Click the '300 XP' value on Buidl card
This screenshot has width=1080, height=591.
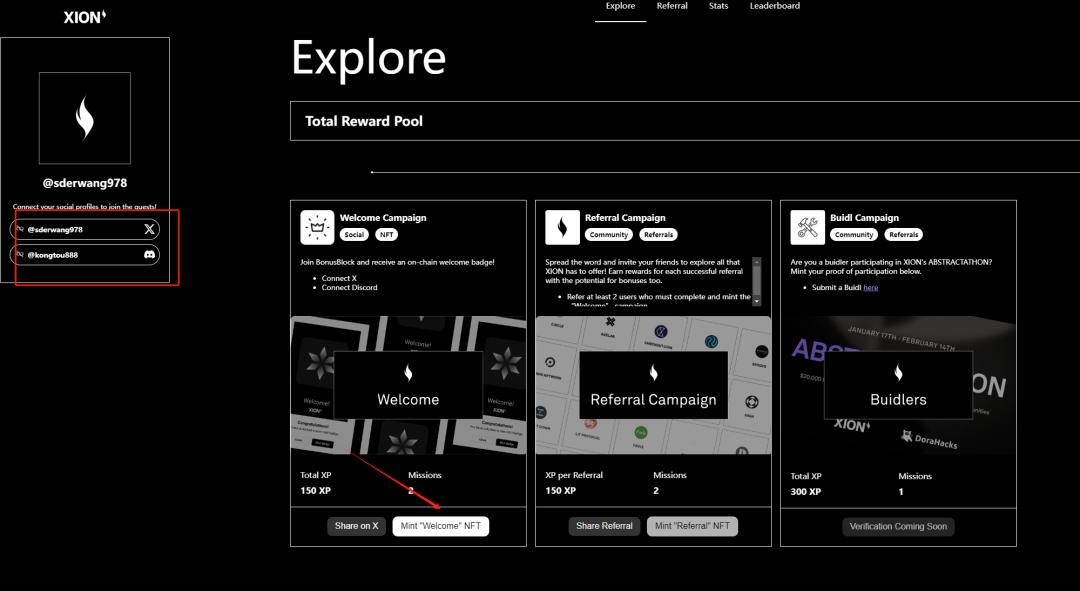(x=806, y=492)
